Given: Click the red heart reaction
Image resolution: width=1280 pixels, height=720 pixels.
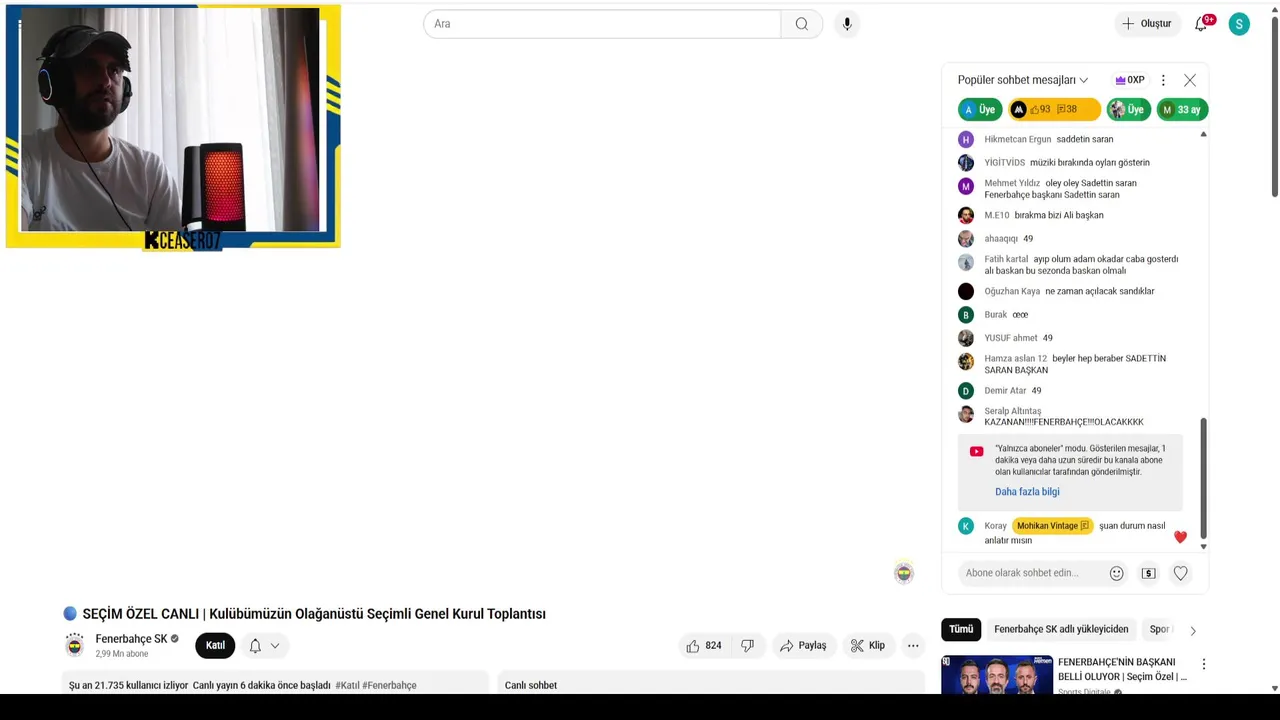Looking at the screenshot, I should 1180,537.
